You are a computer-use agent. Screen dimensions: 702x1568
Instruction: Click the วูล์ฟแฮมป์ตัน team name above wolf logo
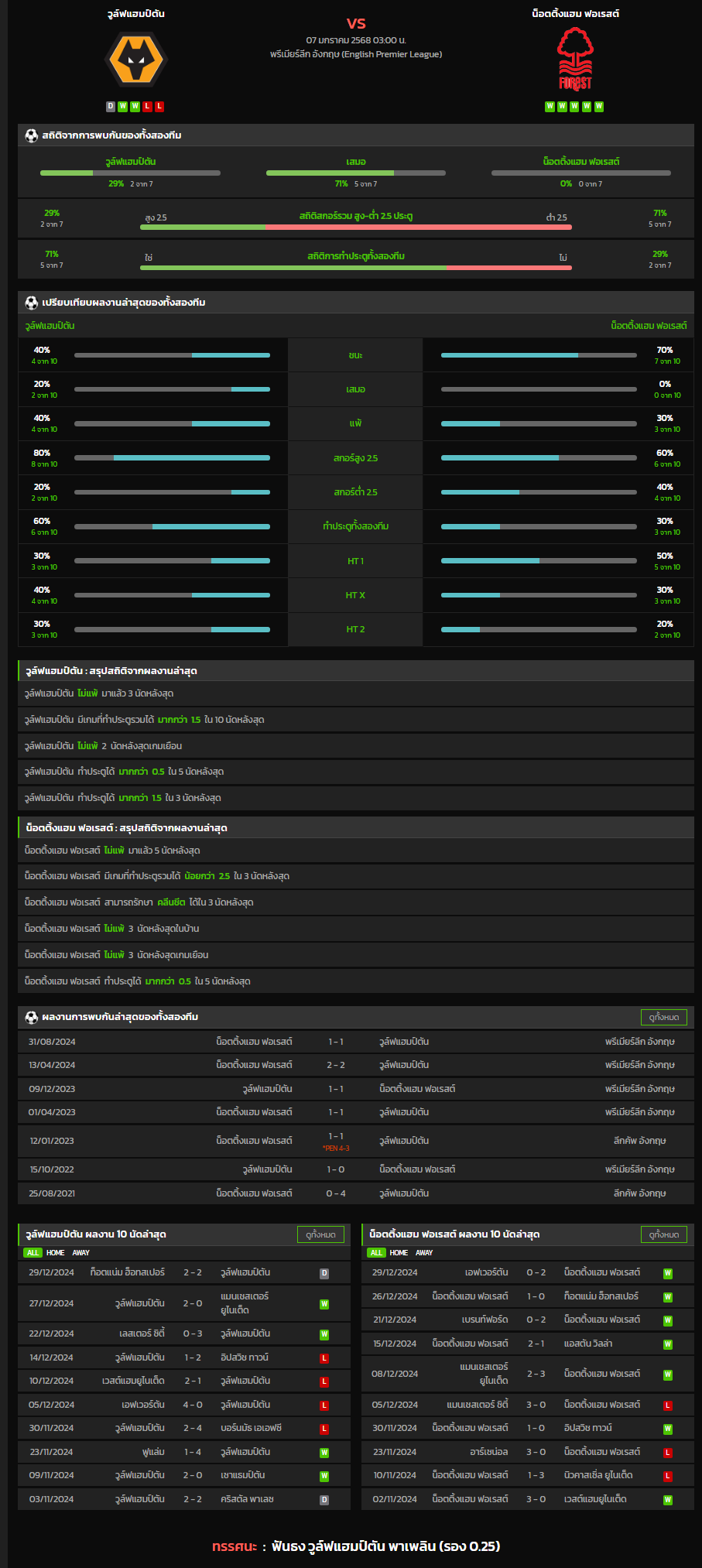tap(136, 14)
